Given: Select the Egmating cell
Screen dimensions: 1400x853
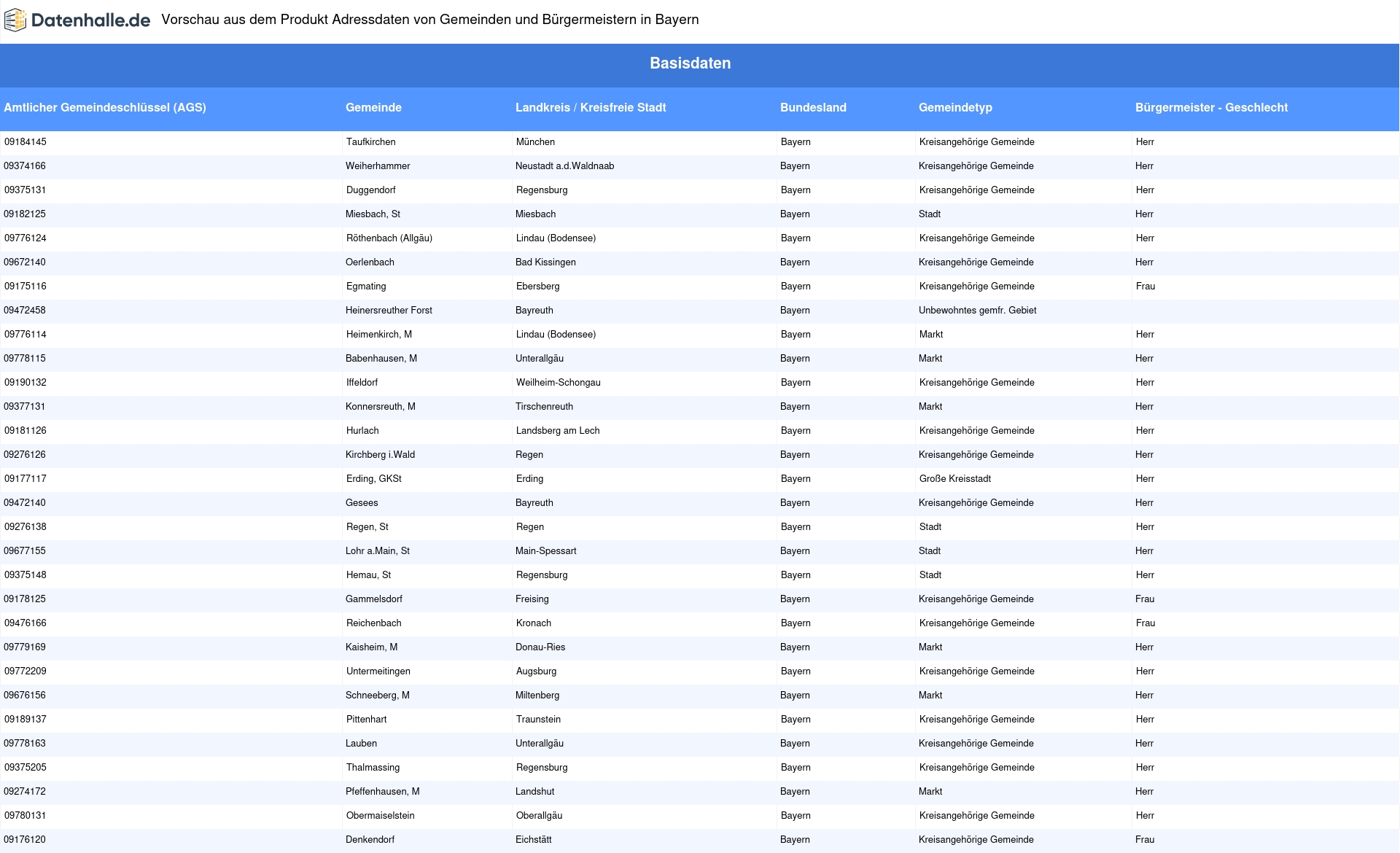Looking at the screenshot, I should (366, 286).
